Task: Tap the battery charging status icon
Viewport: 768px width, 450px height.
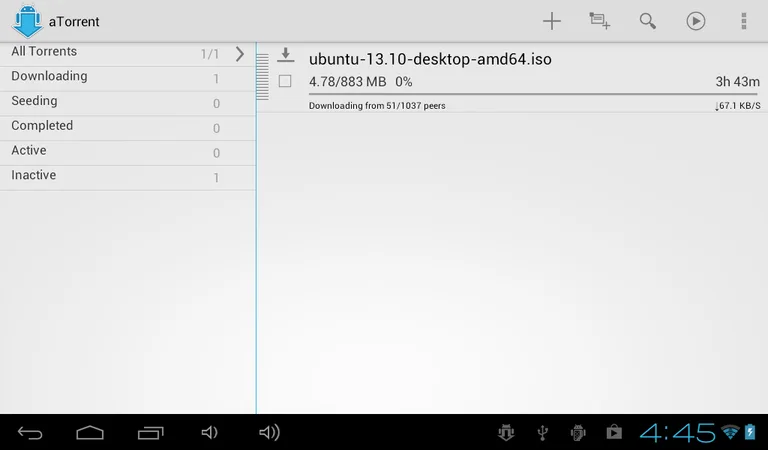Action: pyautogui.click(x=750, y=432)
